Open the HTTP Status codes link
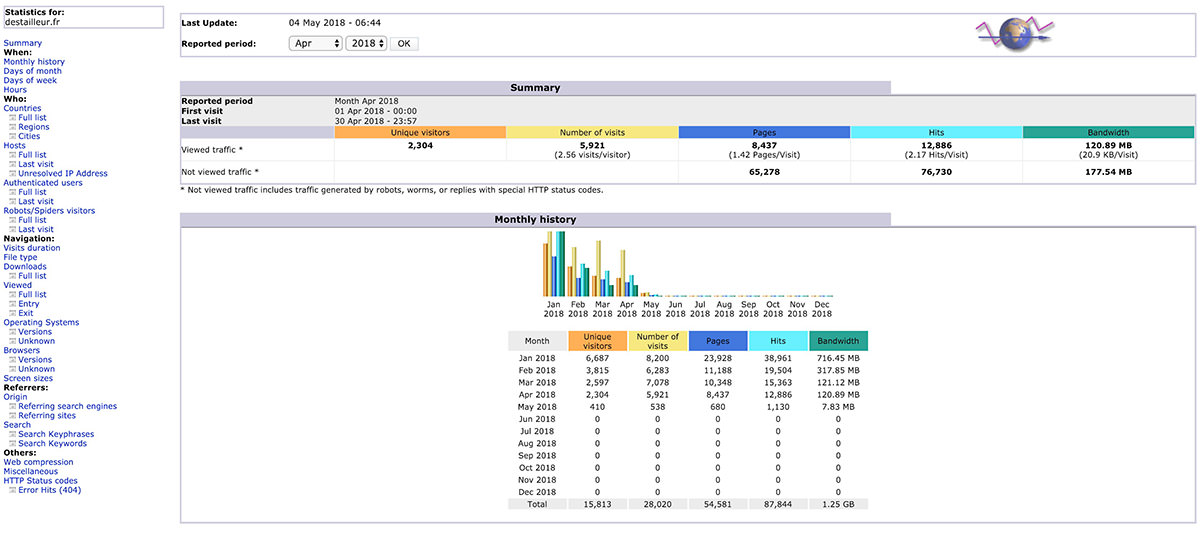 (x=40, y=481)
